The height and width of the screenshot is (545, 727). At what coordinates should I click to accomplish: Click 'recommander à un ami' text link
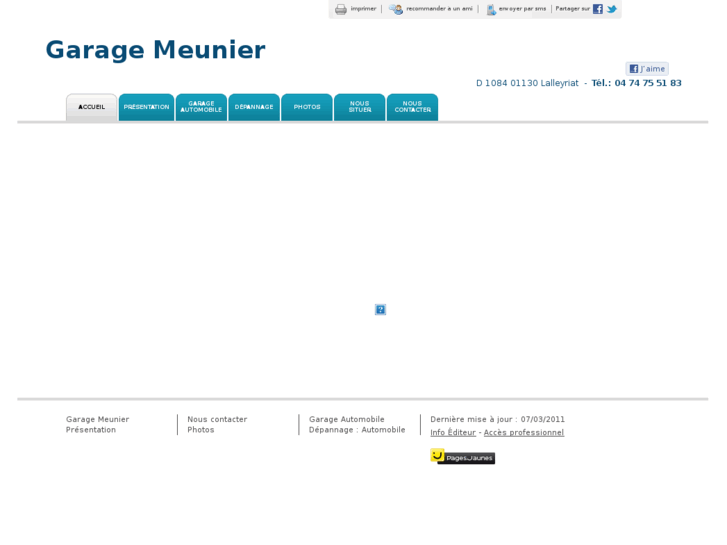tap(439, 9)
